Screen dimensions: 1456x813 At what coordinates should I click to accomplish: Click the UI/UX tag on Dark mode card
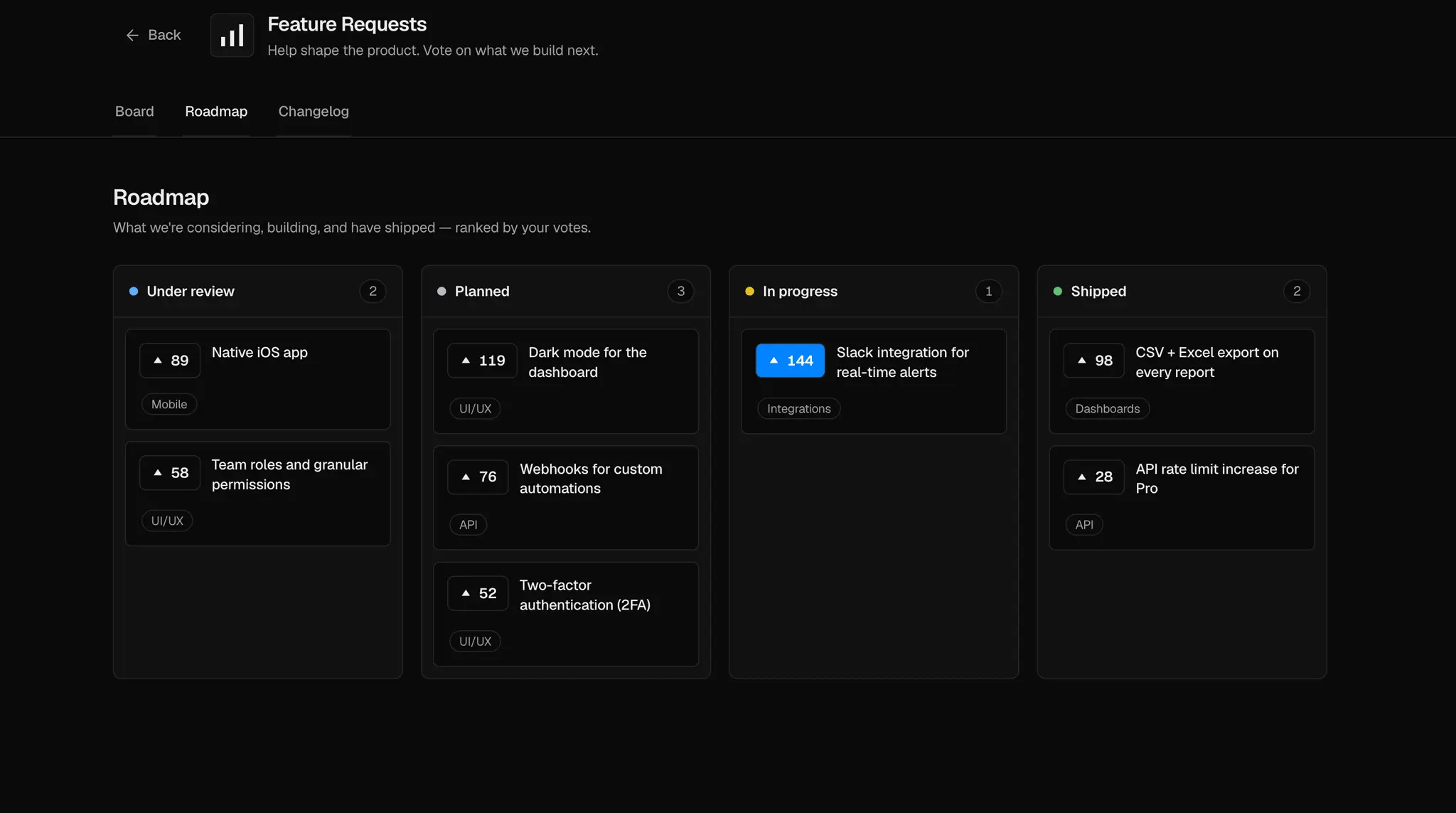click(475, 408)
